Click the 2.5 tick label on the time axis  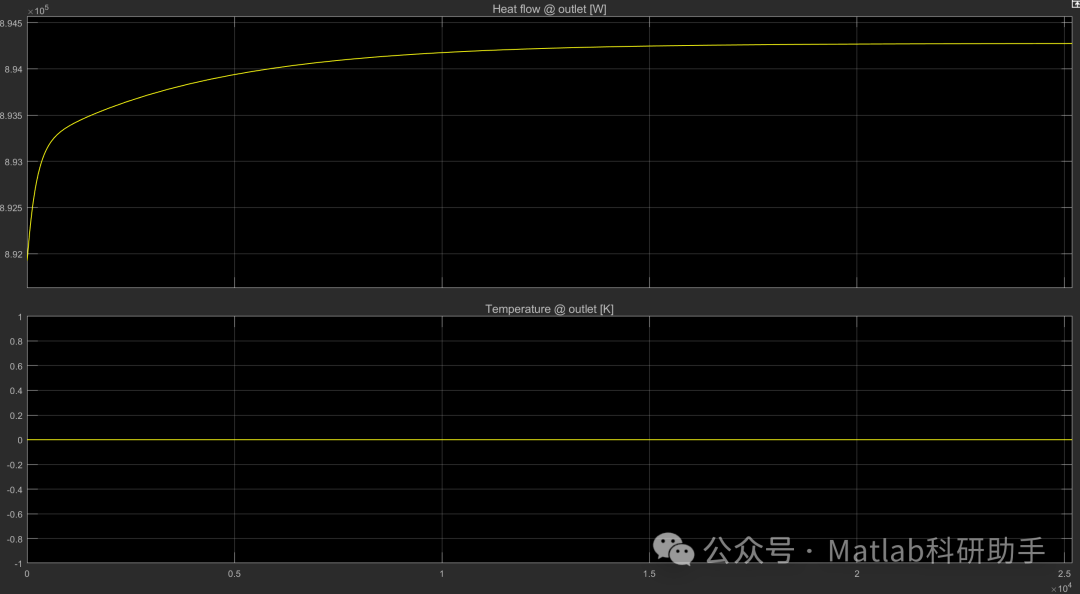(1065, 573)
